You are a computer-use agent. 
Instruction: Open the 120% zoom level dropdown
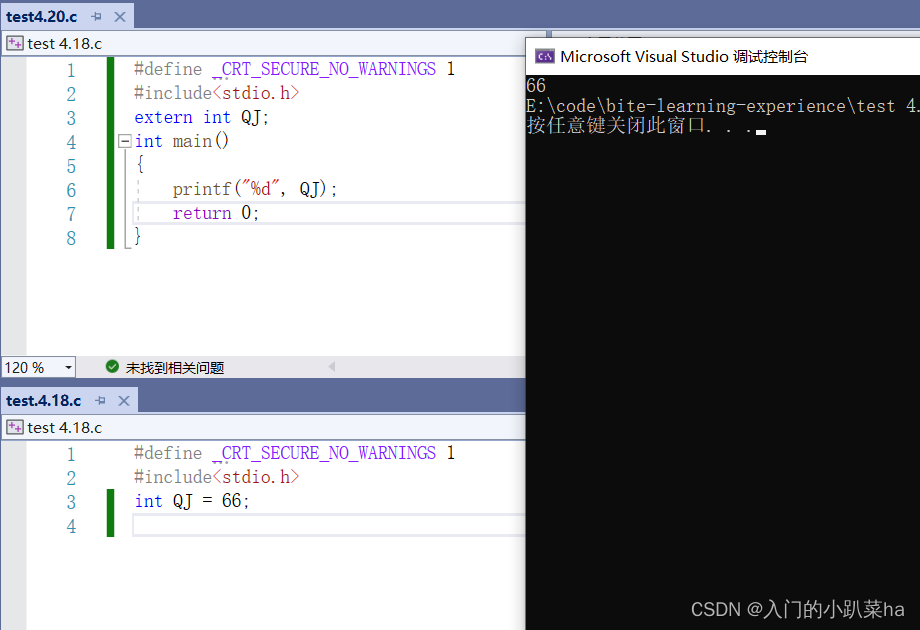[67, 366]
